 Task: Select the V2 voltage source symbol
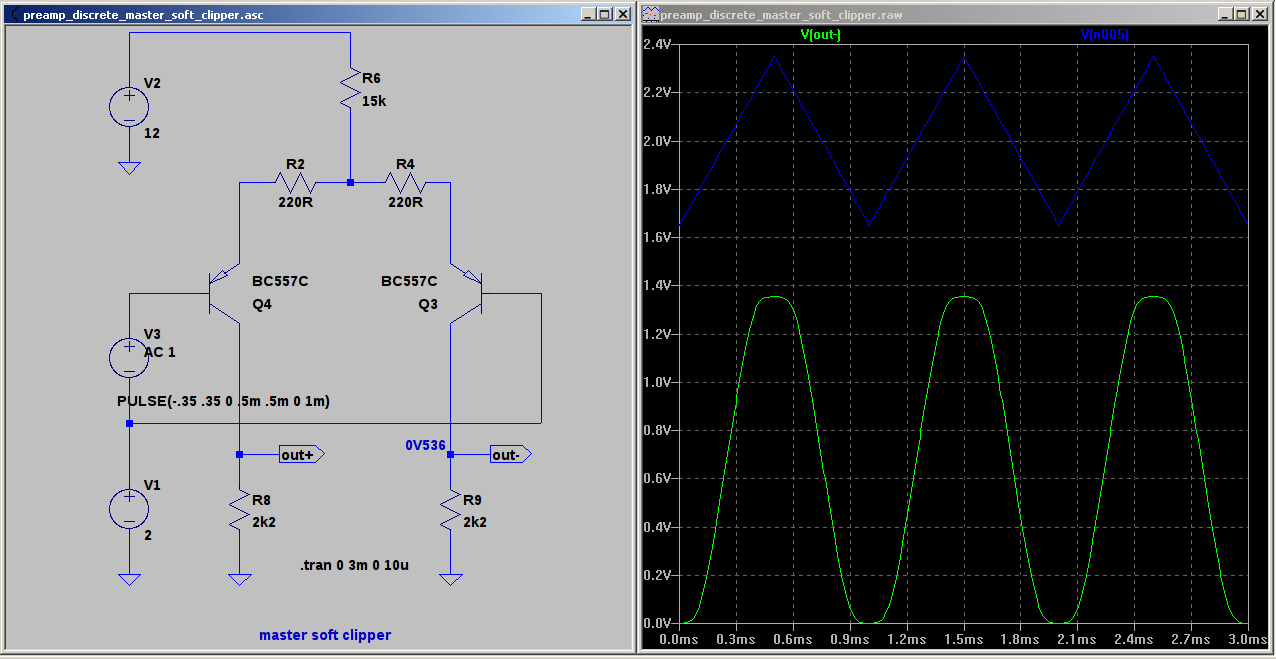tap(129, 107)
